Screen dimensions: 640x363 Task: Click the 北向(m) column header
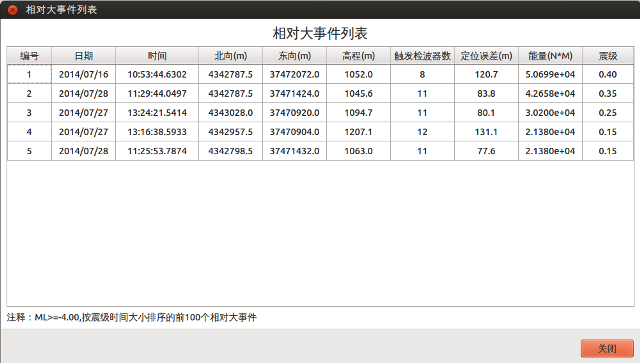coord(231,56)
